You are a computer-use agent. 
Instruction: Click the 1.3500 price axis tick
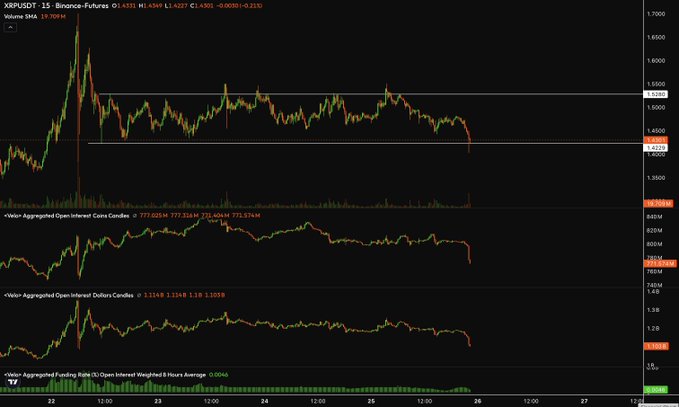coord(656,178)
